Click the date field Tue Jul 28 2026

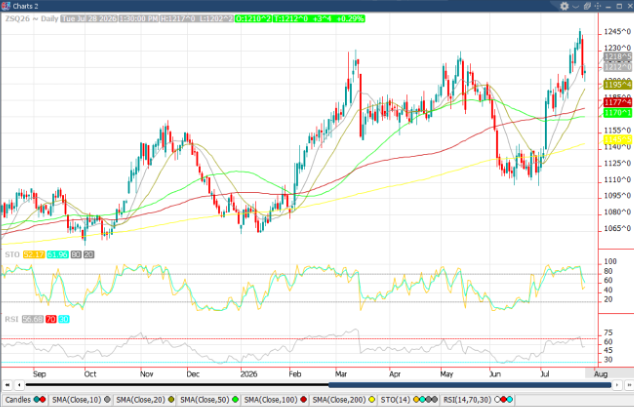tap(89, 19)
